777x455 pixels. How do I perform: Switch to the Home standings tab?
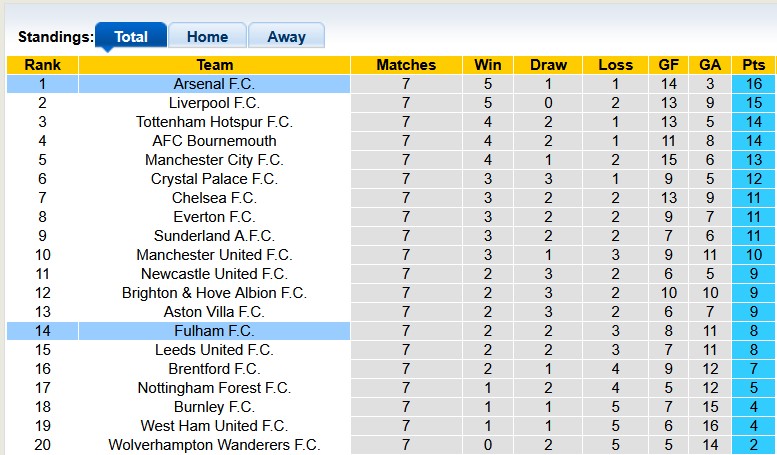point(207,37)
